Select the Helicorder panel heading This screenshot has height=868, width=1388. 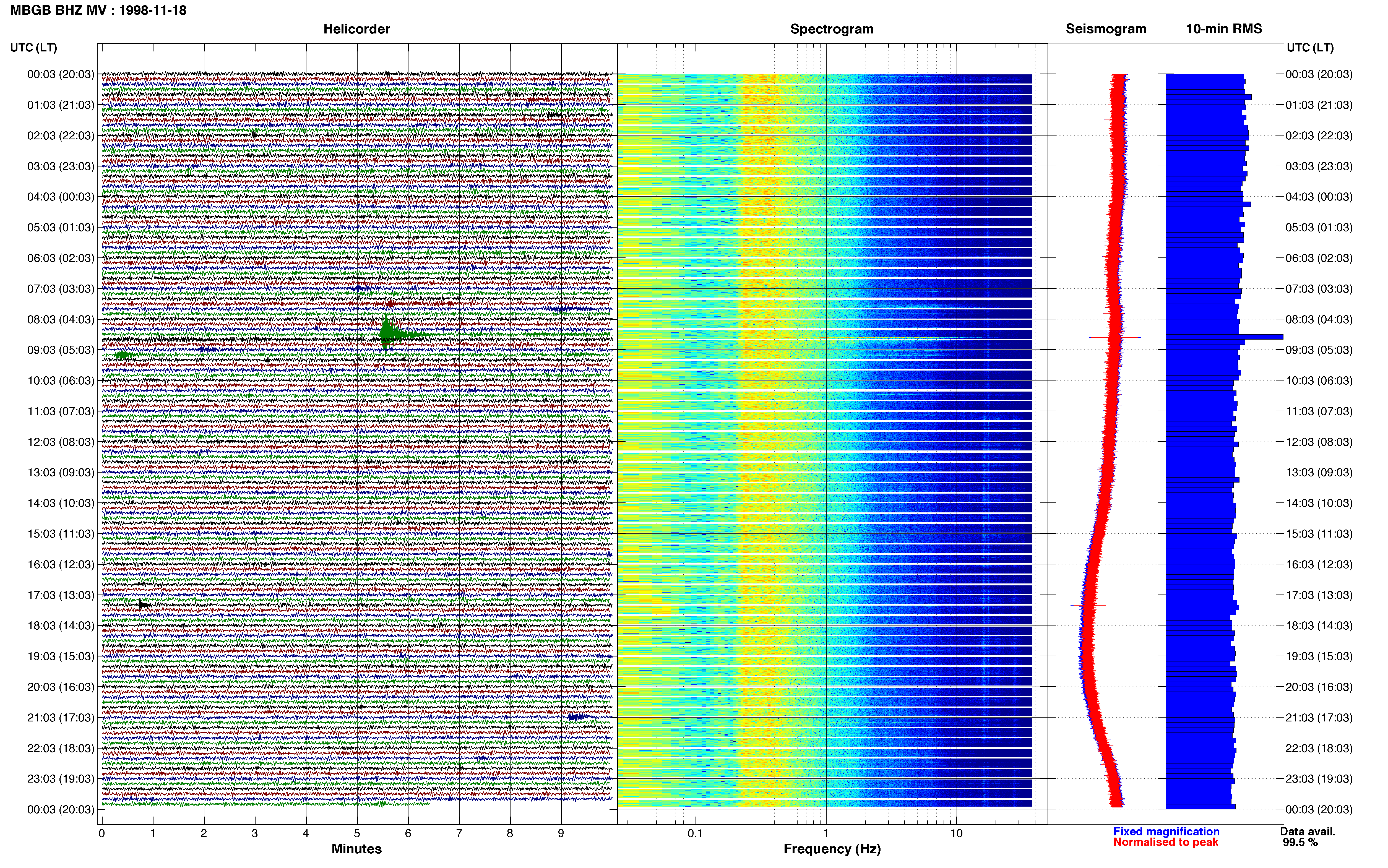[356, 29]
